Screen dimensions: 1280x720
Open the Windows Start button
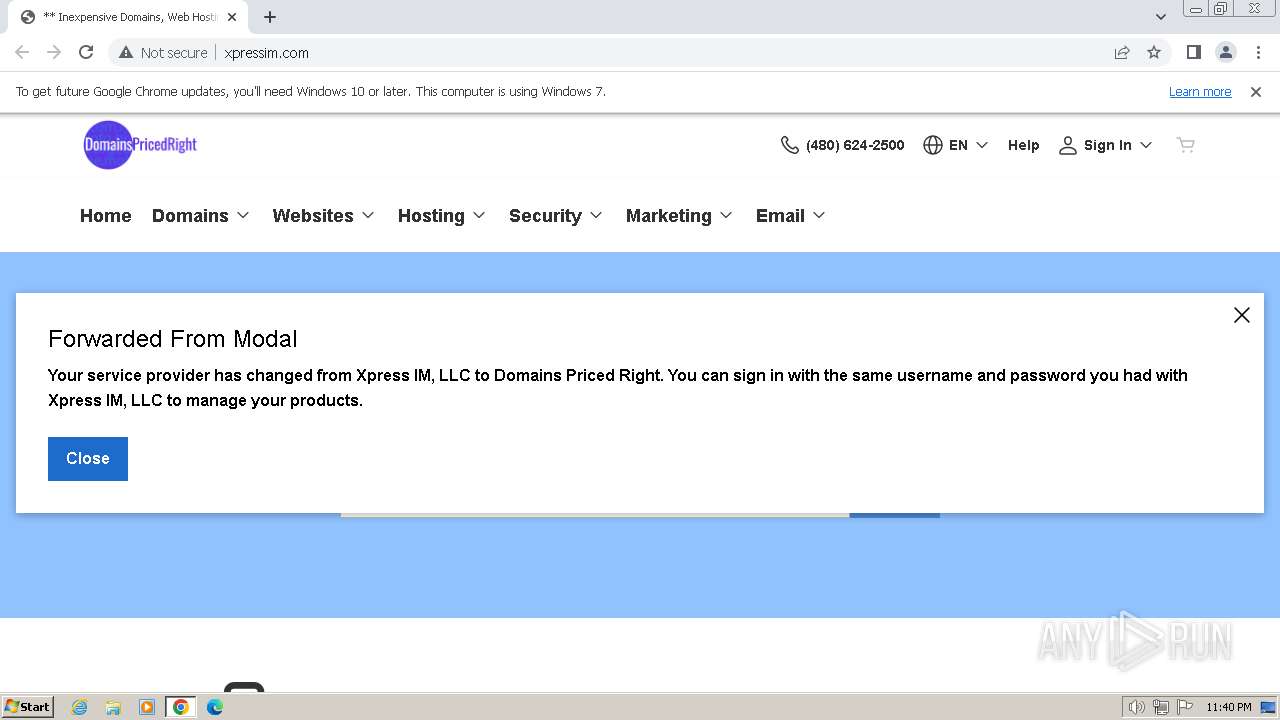pyautogui.click(x=28, y=707)
